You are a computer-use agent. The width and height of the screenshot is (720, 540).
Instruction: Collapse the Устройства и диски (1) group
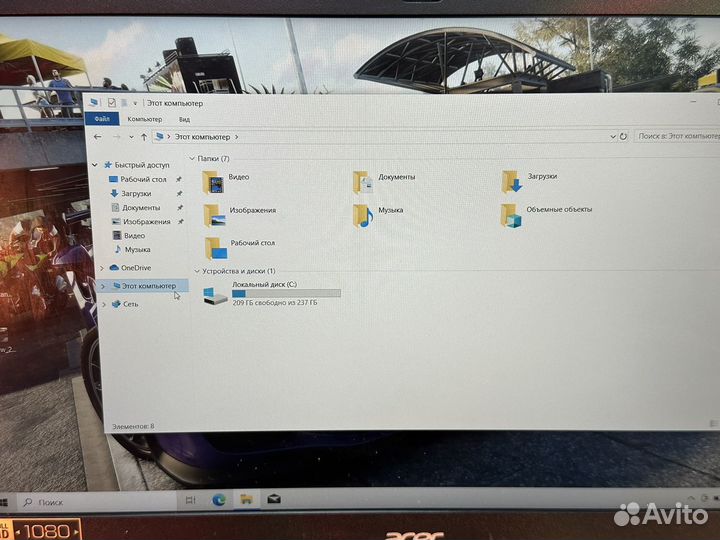[197, 271]
